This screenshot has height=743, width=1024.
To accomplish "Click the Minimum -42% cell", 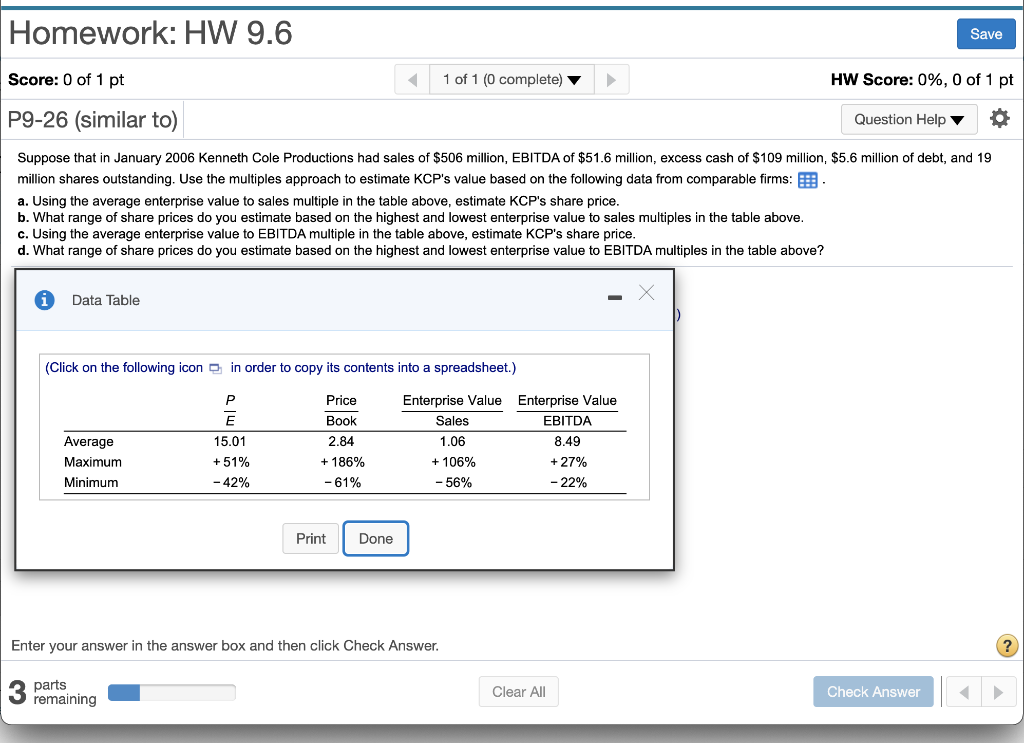I will pyautogui.click(x=231, y=482).
